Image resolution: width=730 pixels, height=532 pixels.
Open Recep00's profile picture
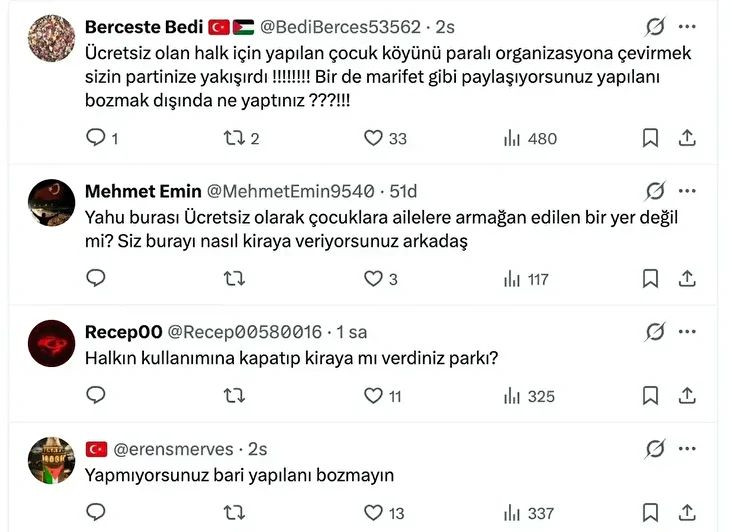pyautogui.click(x=51, y=344)
